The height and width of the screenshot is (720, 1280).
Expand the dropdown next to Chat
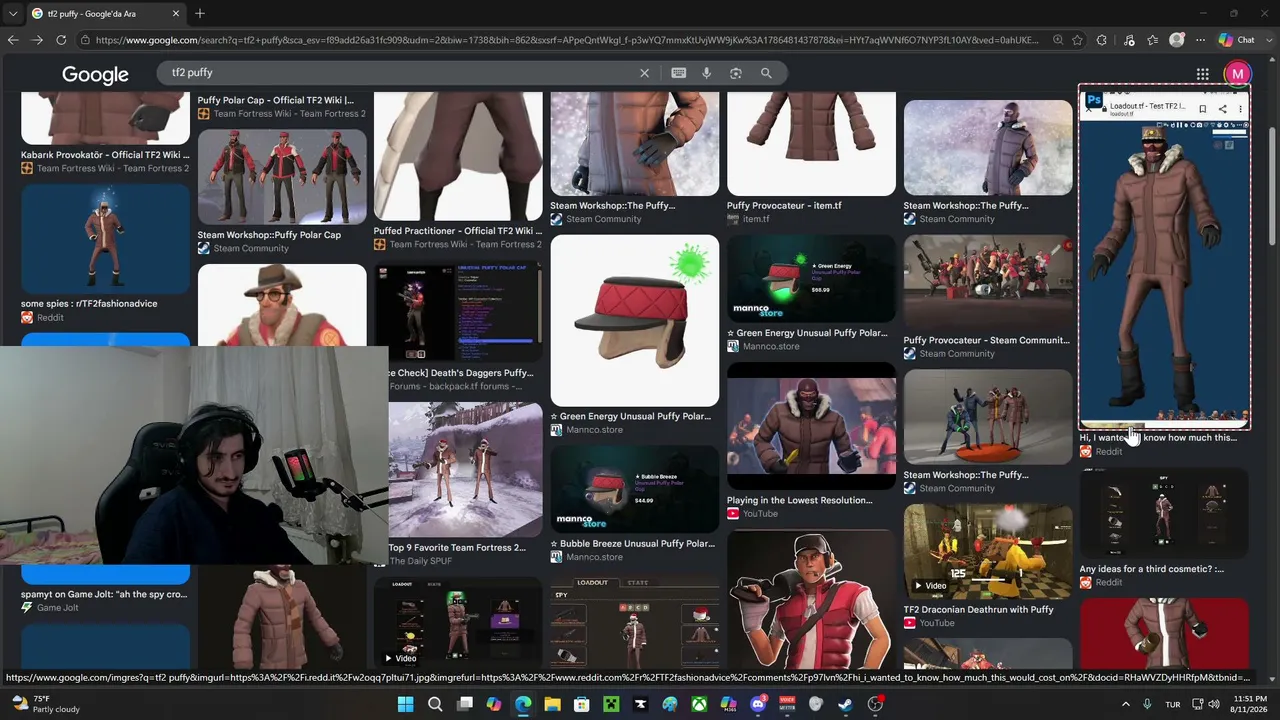(1268, 40)
